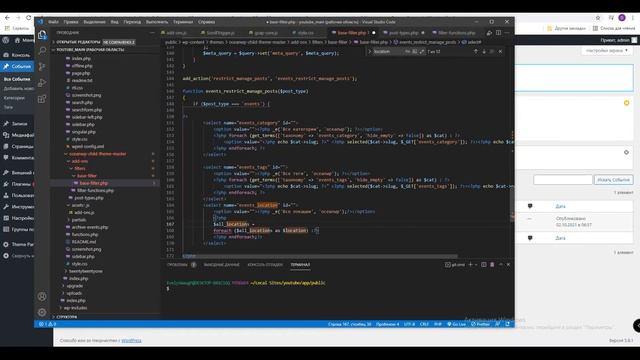Viewport: 640px width, 360px height.
Task: Split the terminal panel
Action: tap(484, 264)
